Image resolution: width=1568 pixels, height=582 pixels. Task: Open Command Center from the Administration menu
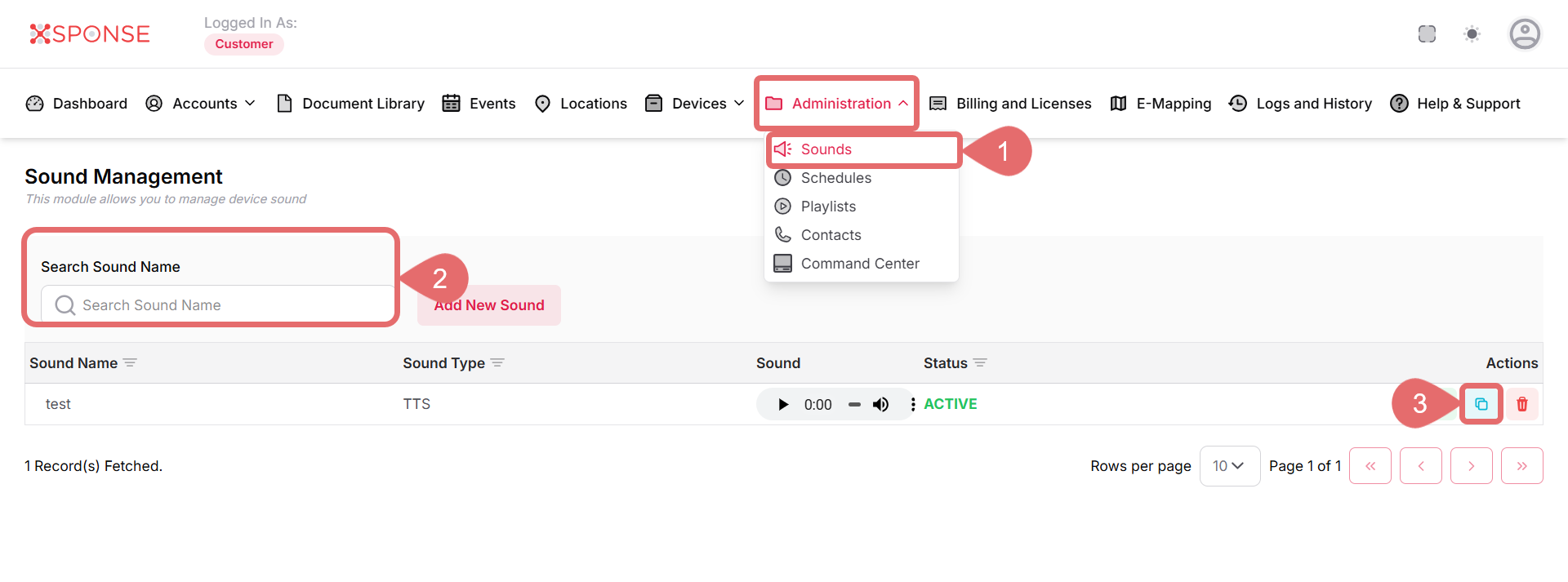859,264
